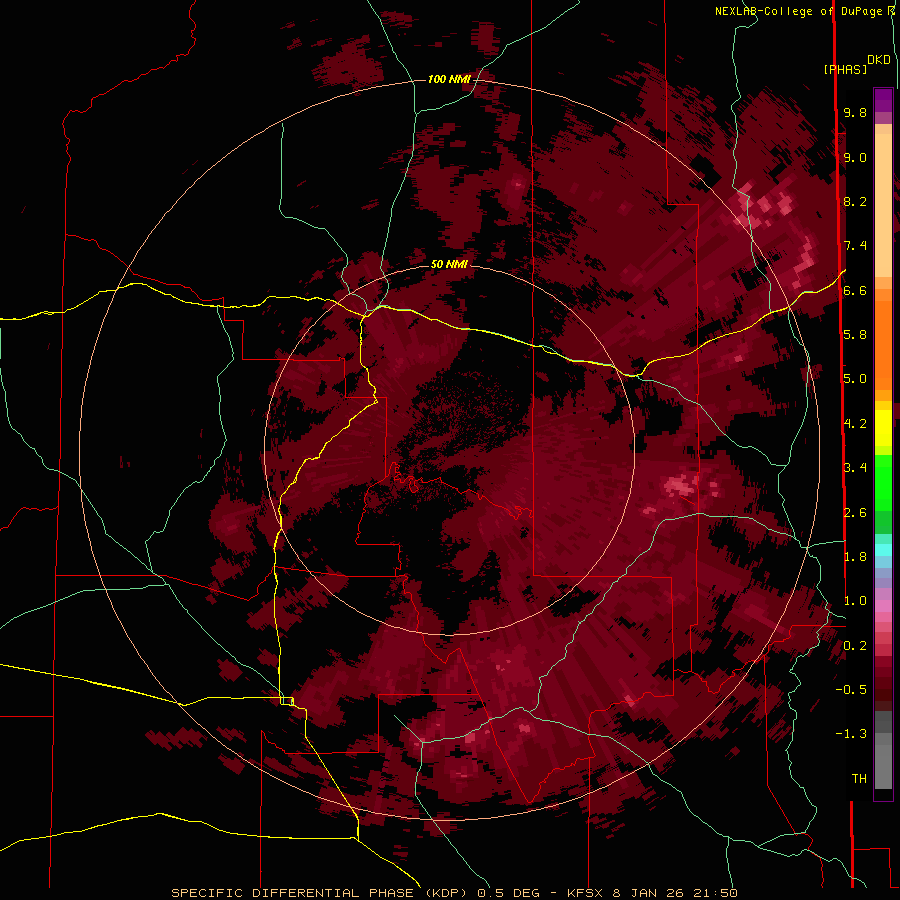Click the -0.5 value on the color scale
The height and width of the screenshot is (900, 900).
(851, 690)
